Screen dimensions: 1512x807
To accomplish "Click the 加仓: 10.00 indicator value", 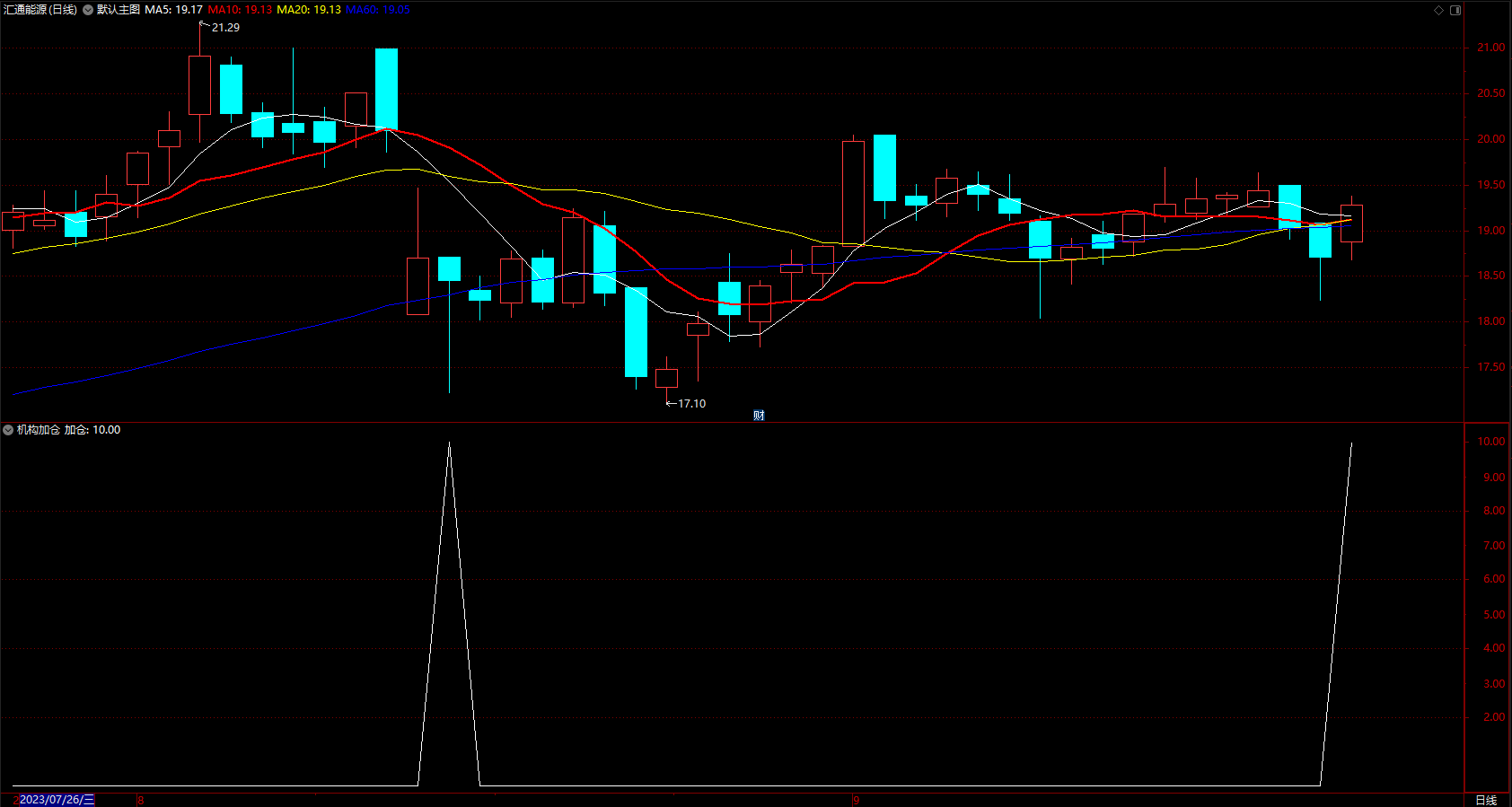I will 92,430.
